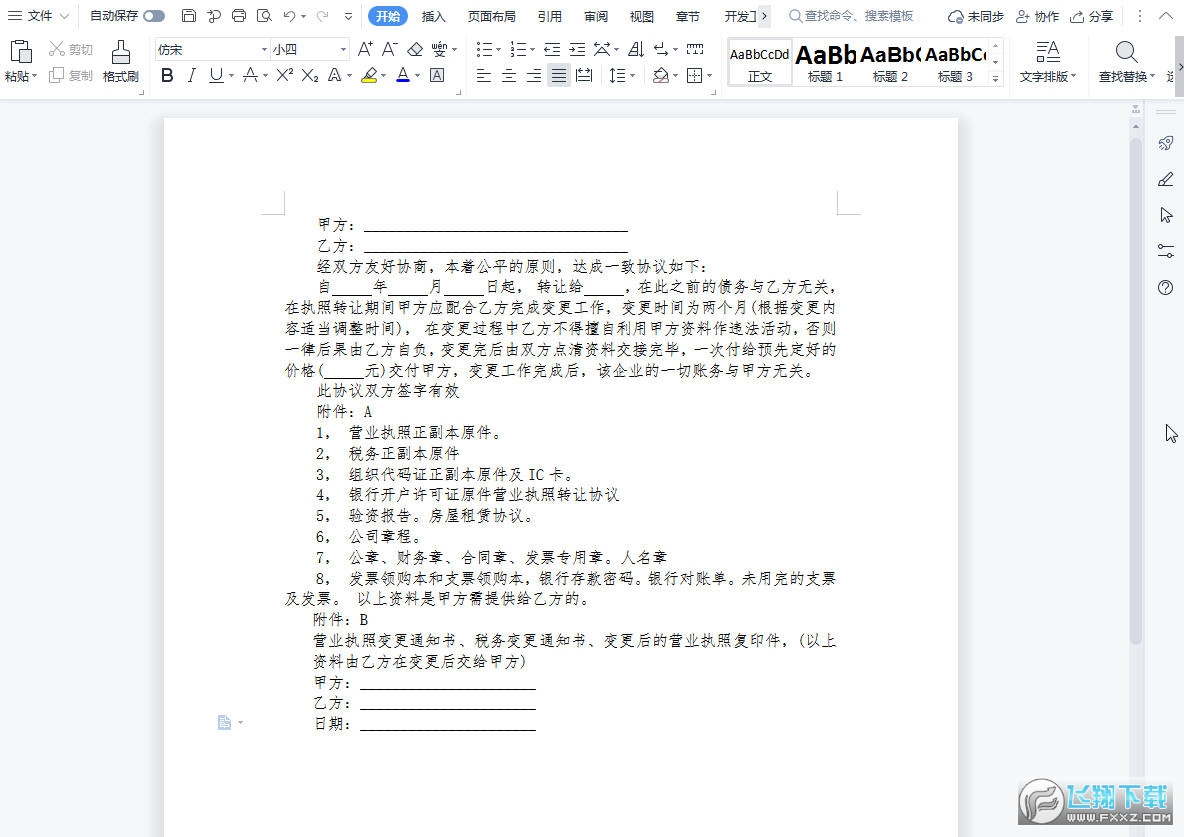
Task: Switch to the 引用 tab
Action: pyautogui.click(x=550, y=16)
